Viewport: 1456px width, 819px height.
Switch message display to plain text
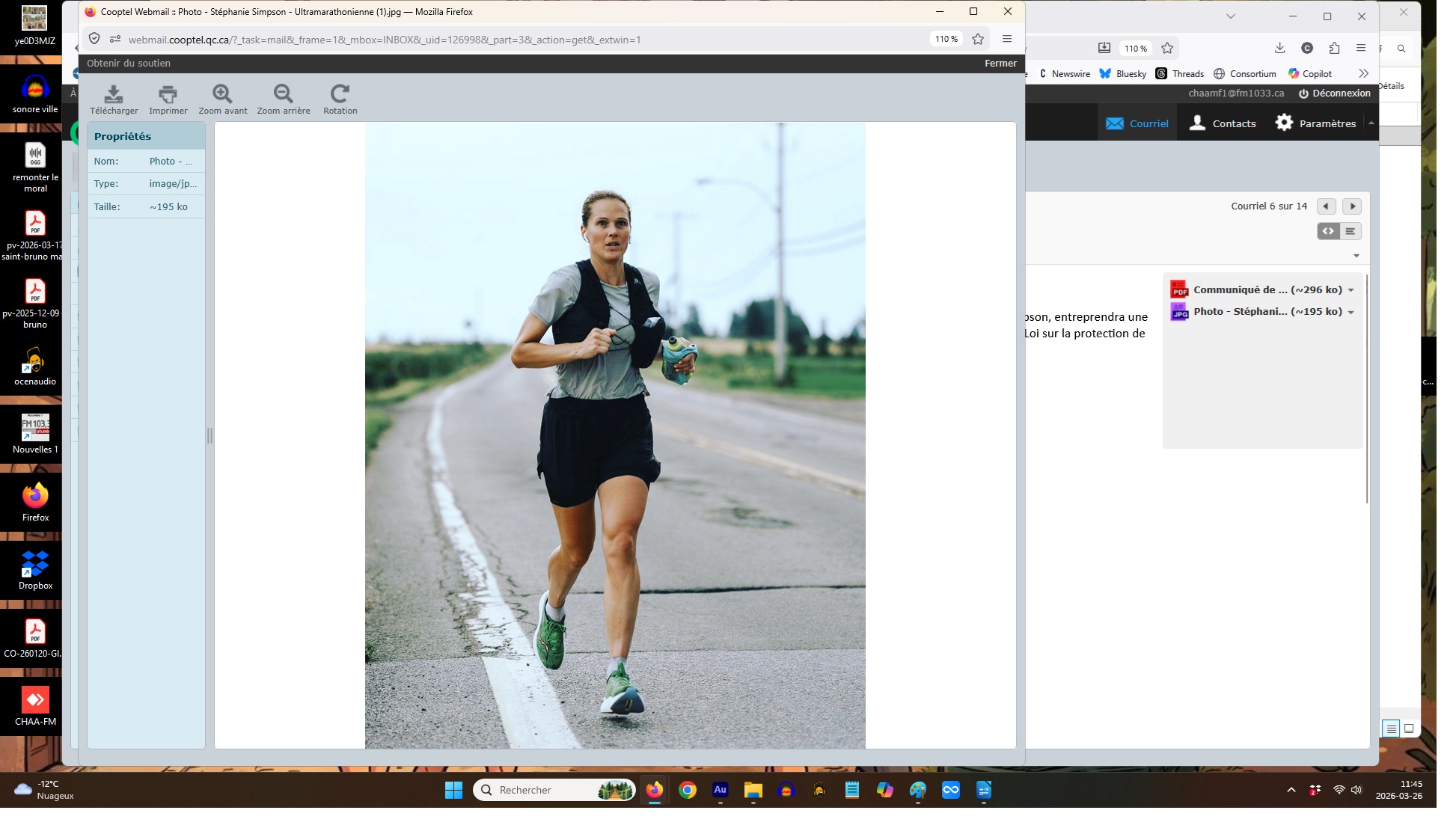point(1351,231)
